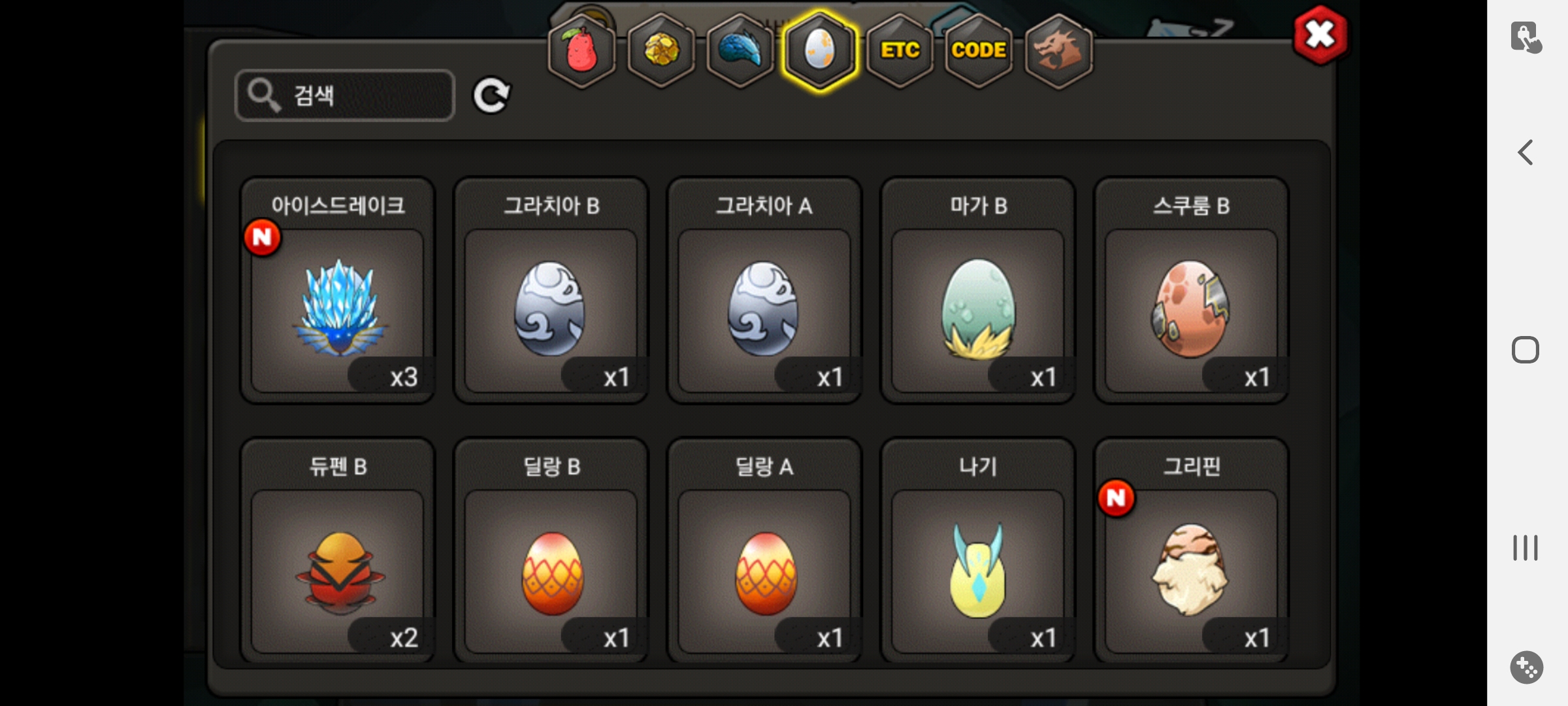
Task: Pick the 마가 B green egg
Action: point(978,290)
